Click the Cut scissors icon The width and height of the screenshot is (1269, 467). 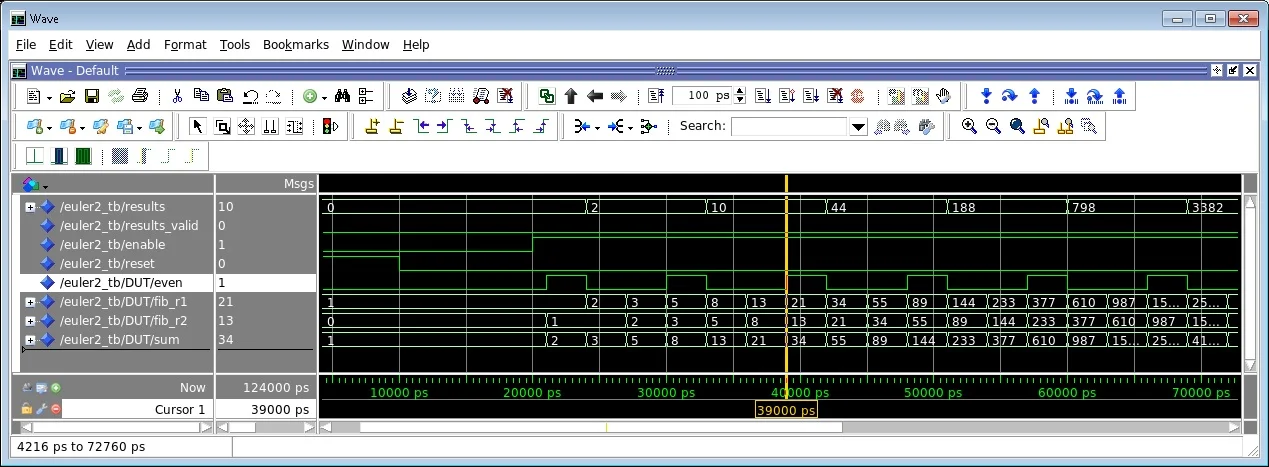(177, 96)
